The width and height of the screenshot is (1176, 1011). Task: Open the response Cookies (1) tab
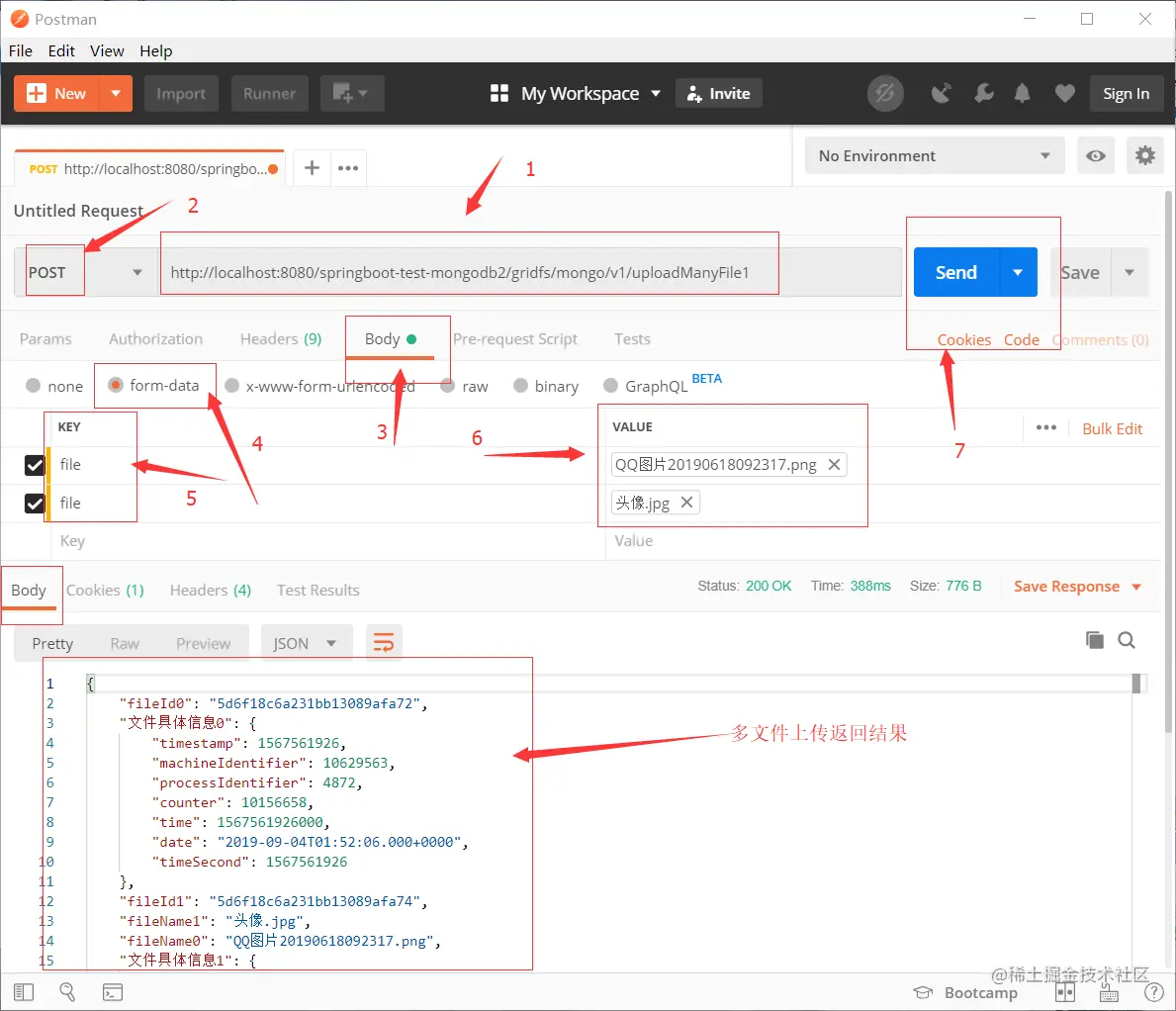pyautogui.click(x=105, y=591)
